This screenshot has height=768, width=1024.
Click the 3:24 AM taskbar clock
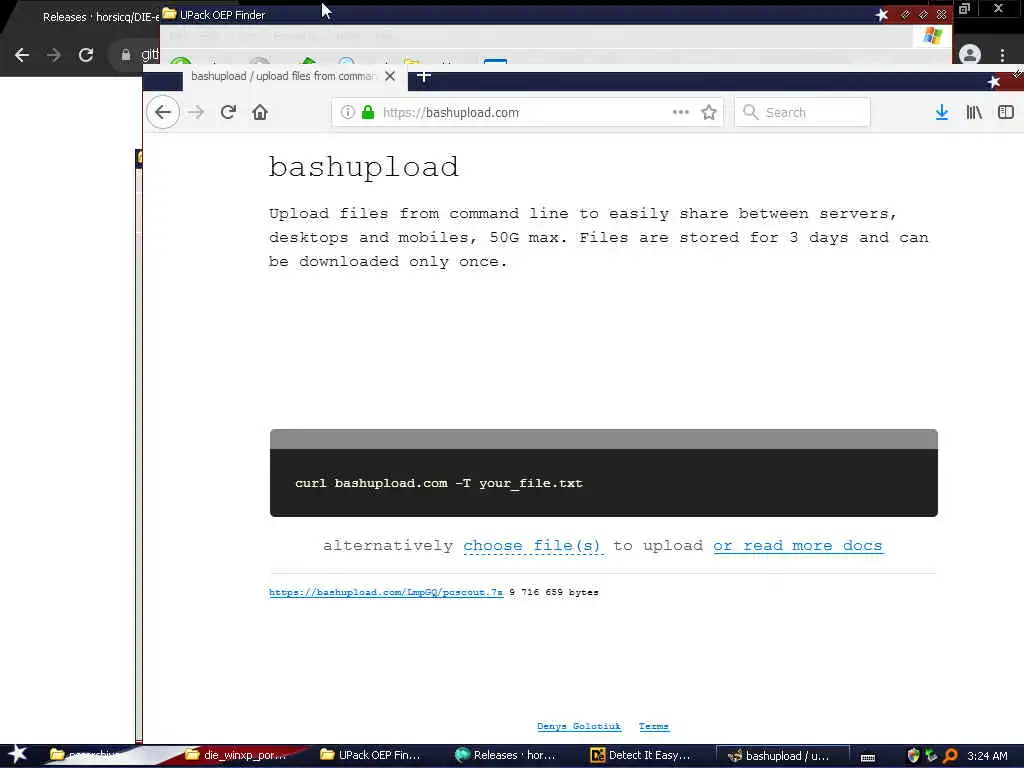(987, 756)
